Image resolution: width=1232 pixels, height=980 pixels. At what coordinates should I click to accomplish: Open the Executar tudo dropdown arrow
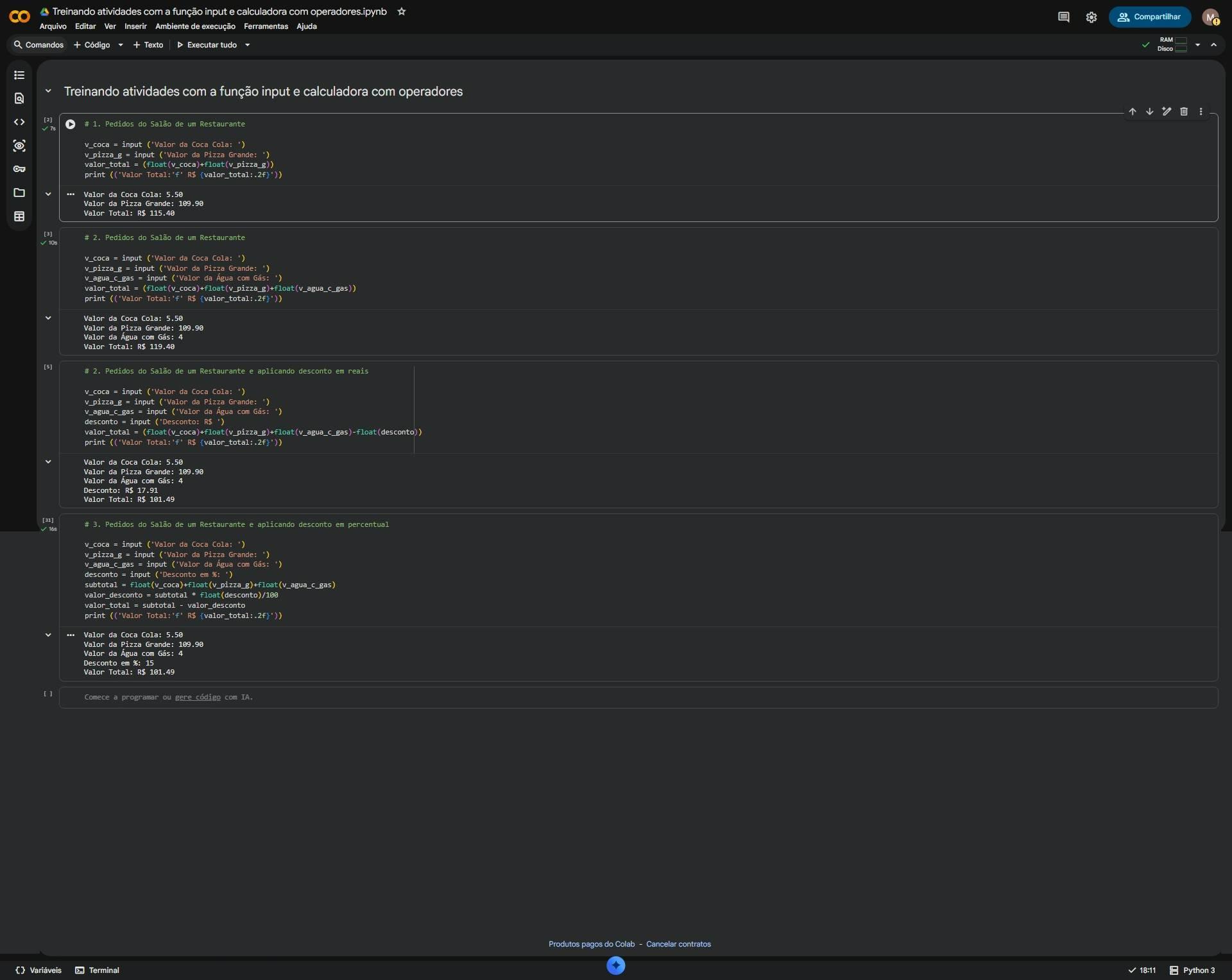coord(247,45)
